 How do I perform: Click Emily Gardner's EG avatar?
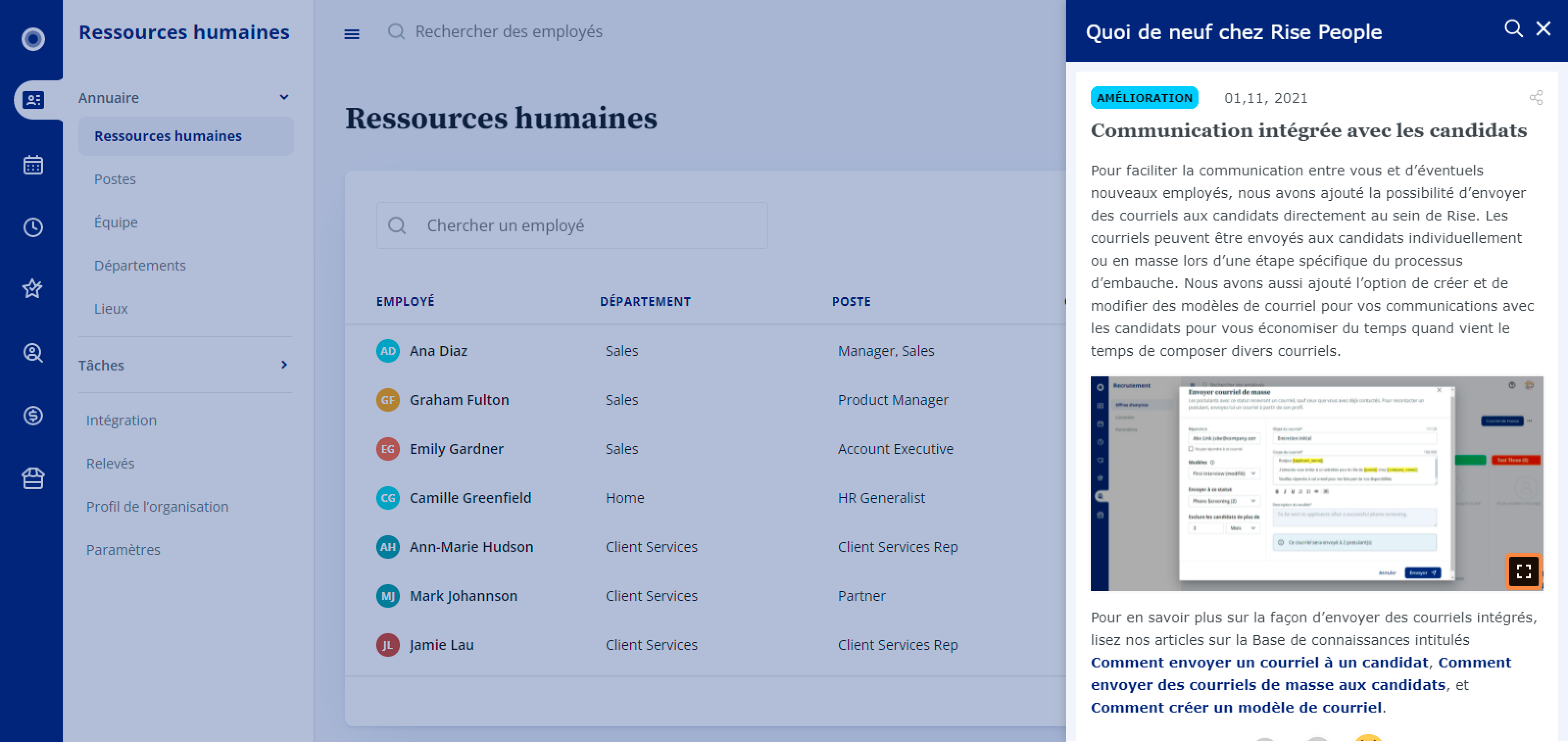388,449
